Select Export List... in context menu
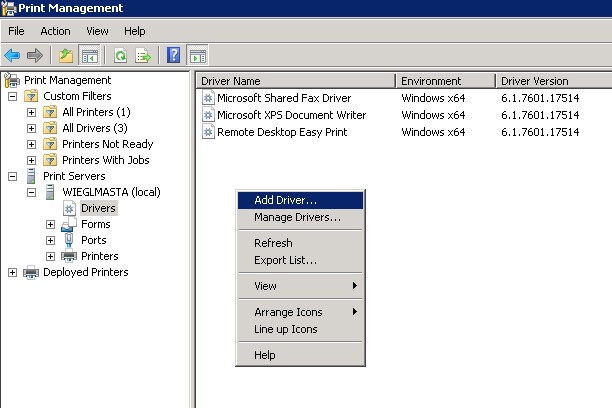The image size is (612, 408). click(300, 260)
